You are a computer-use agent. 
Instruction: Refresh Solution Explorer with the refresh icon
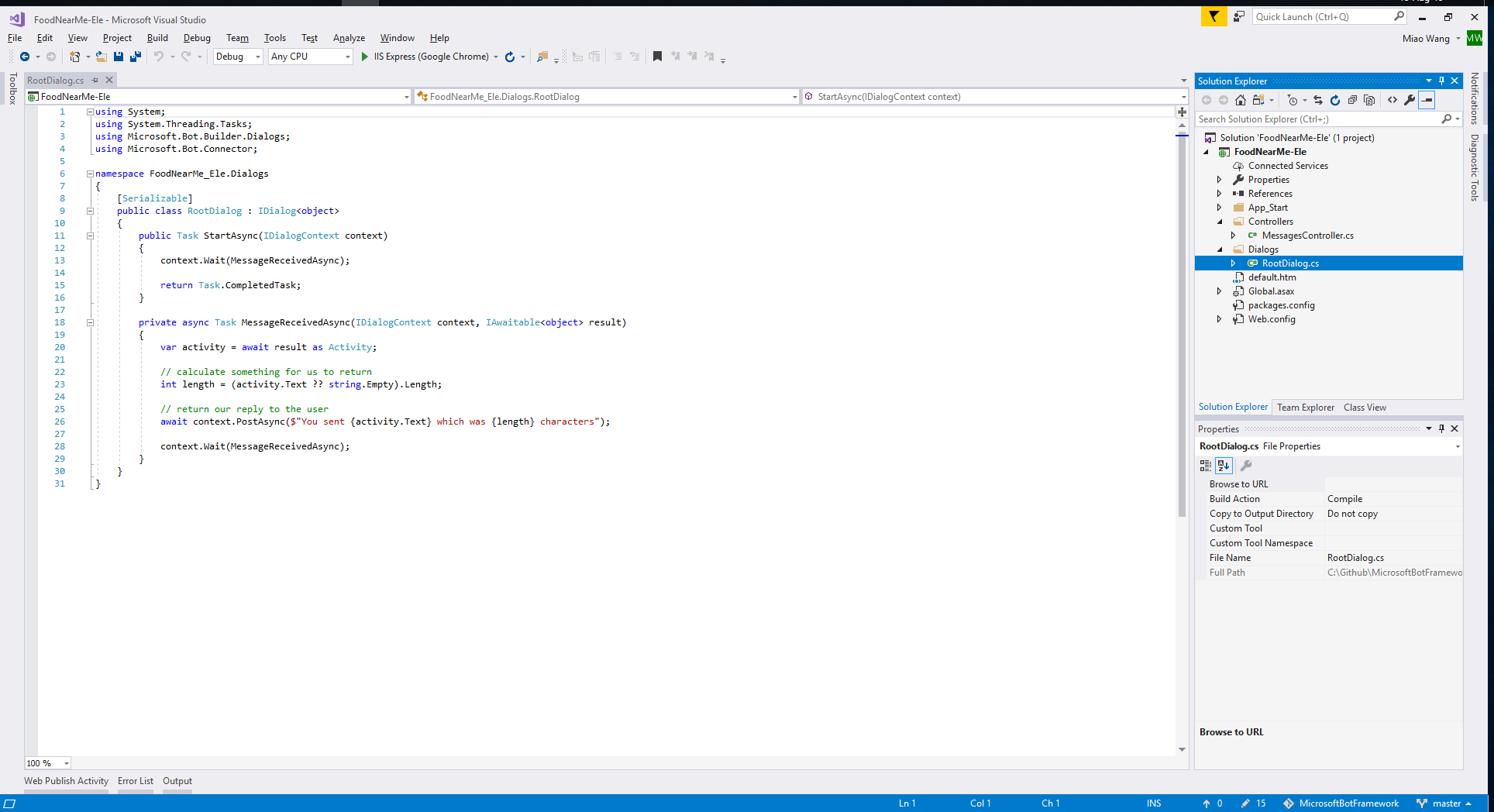pos(1335,100)
